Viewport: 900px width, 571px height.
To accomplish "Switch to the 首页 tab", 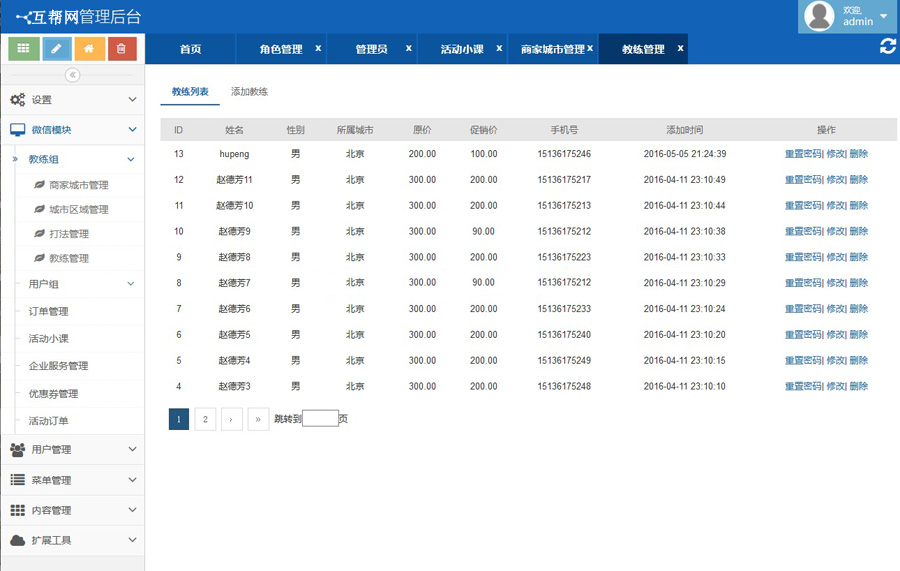I will tap(190, 49).
